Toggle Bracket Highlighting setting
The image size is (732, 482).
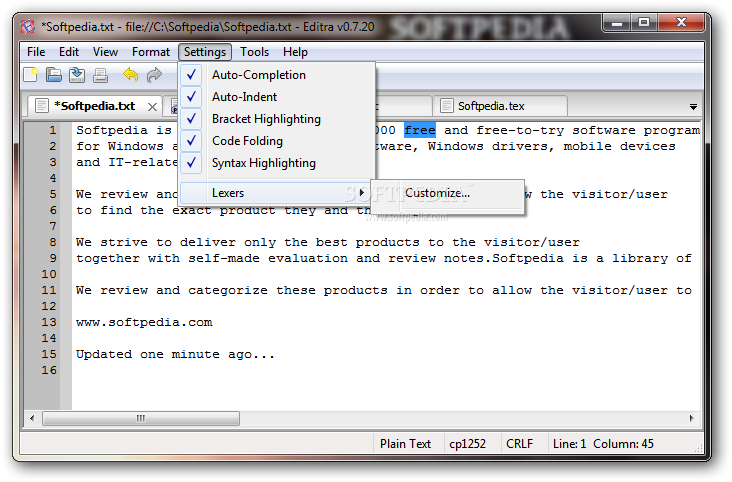click(x=277, y=119)
